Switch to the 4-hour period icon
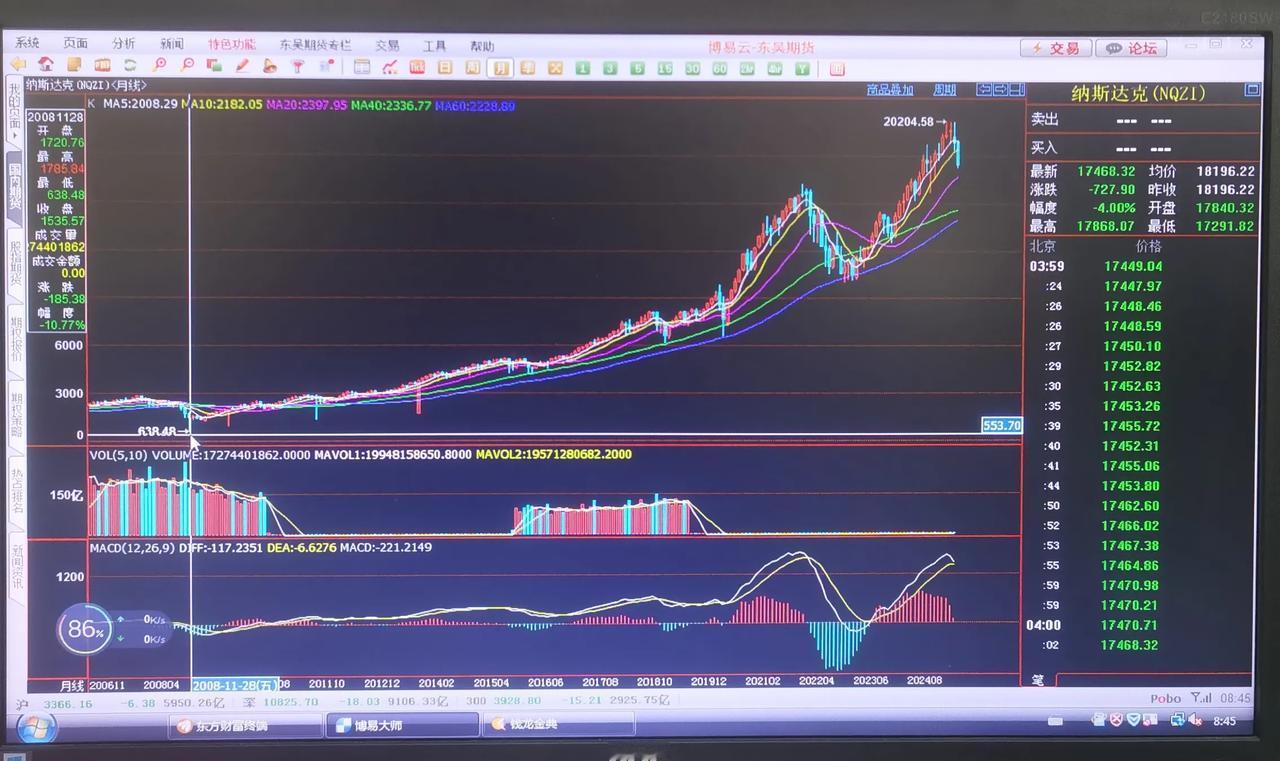The height and width of the screenshot is (761, 1280). (774, 68)
